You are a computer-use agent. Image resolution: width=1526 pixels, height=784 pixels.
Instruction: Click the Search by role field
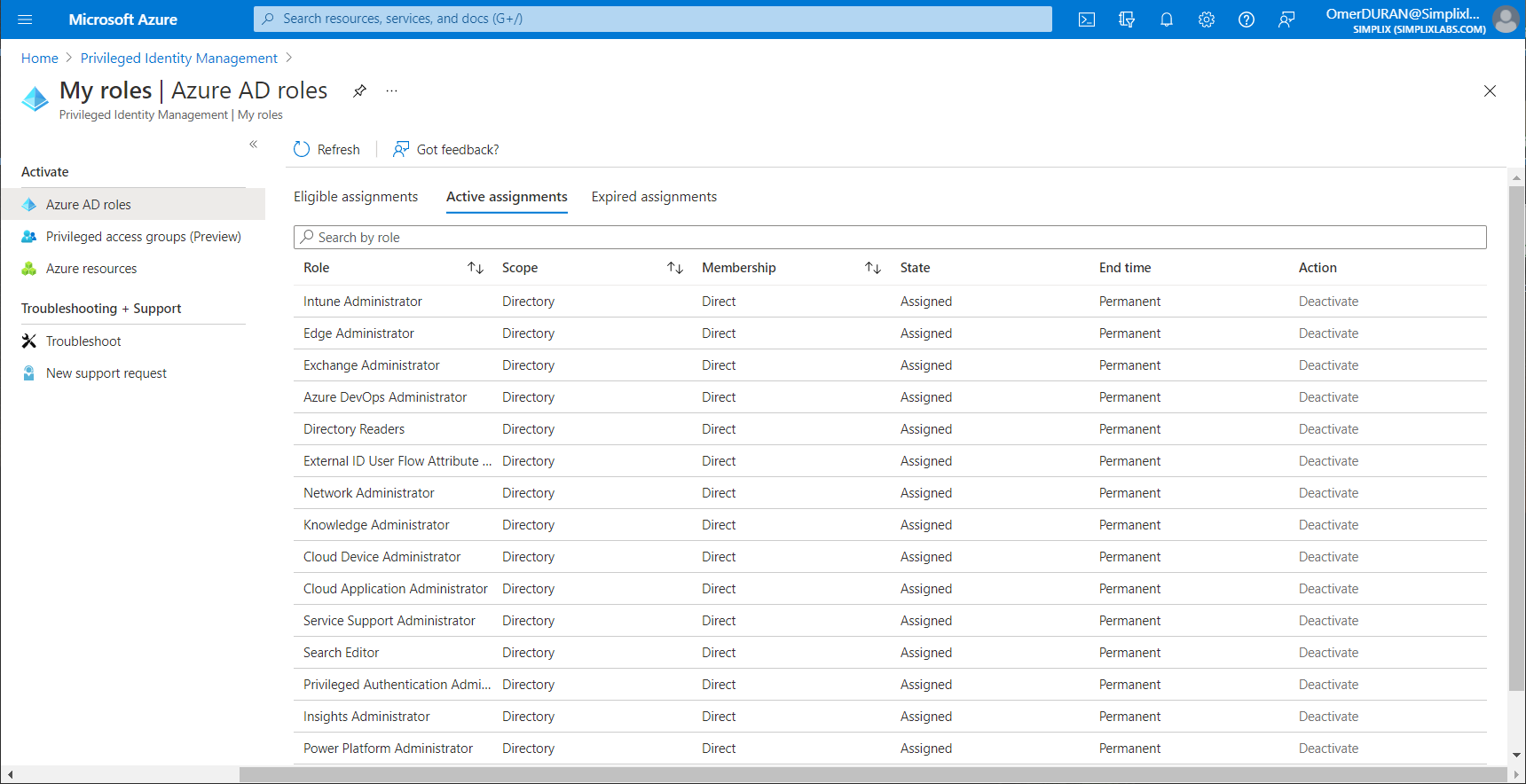tap(890, 237)
